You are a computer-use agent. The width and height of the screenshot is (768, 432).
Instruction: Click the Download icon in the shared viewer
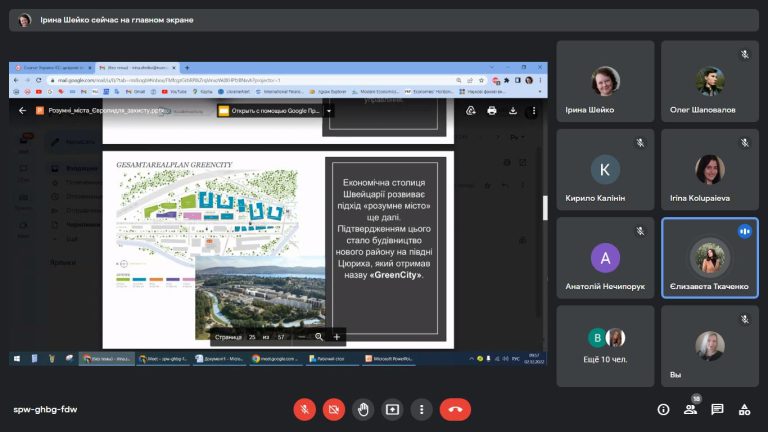click(513, 111)
